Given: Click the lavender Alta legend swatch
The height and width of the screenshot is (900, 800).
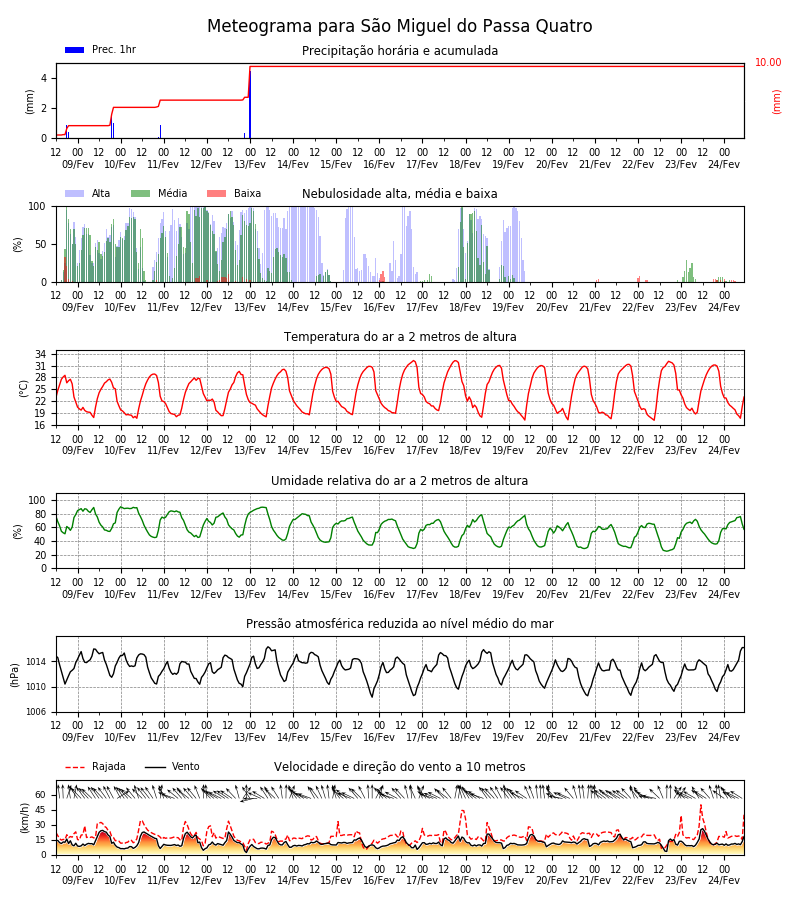Looking at the screenshot, I should pos(75,193).
